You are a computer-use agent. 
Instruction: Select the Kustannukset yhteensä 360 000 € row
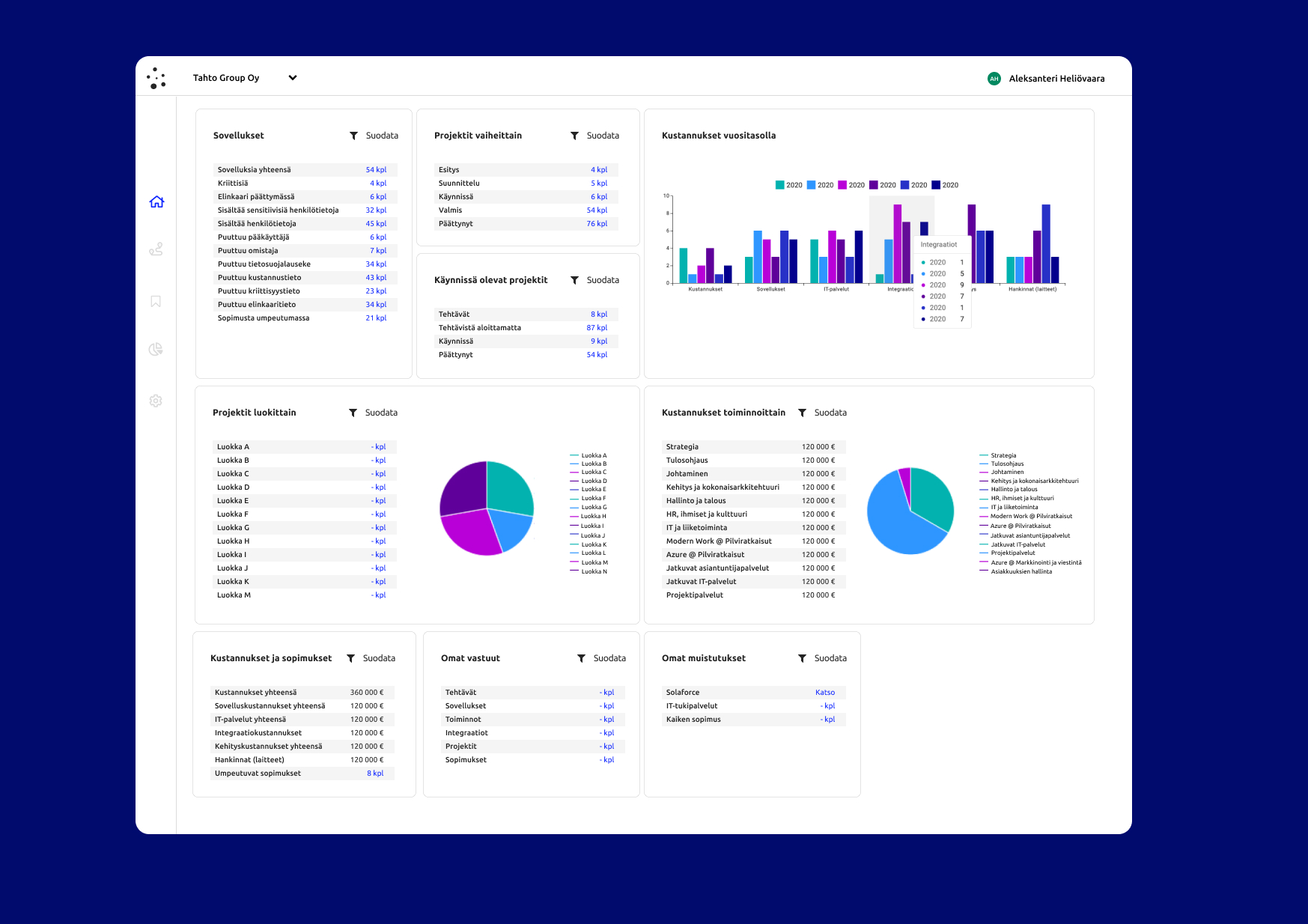point(302,693)
